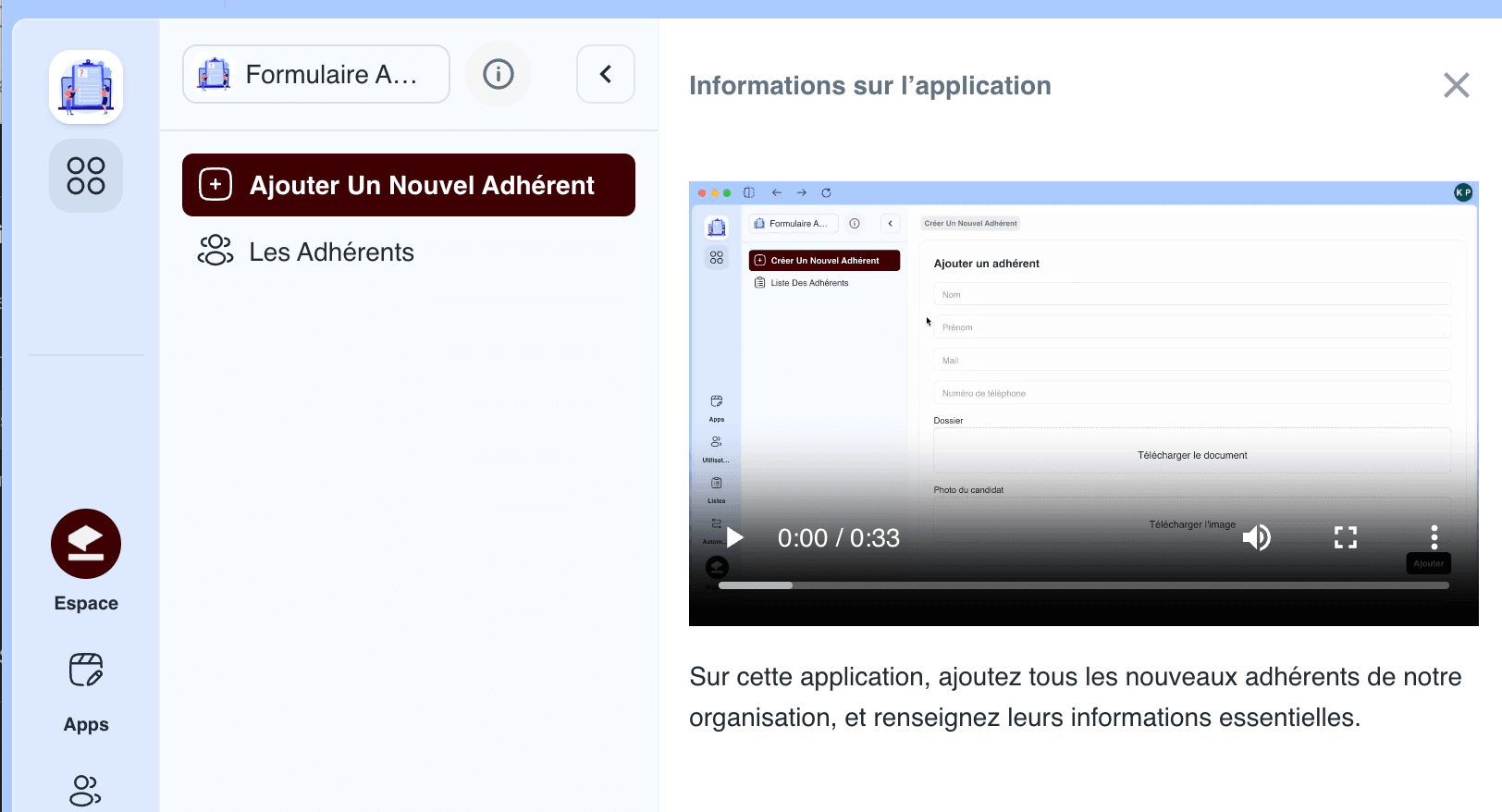Viewport: 1502px width, 812px height.
Task: Open the Apps icon in sidebar
Action: click(x=86, y=670)
